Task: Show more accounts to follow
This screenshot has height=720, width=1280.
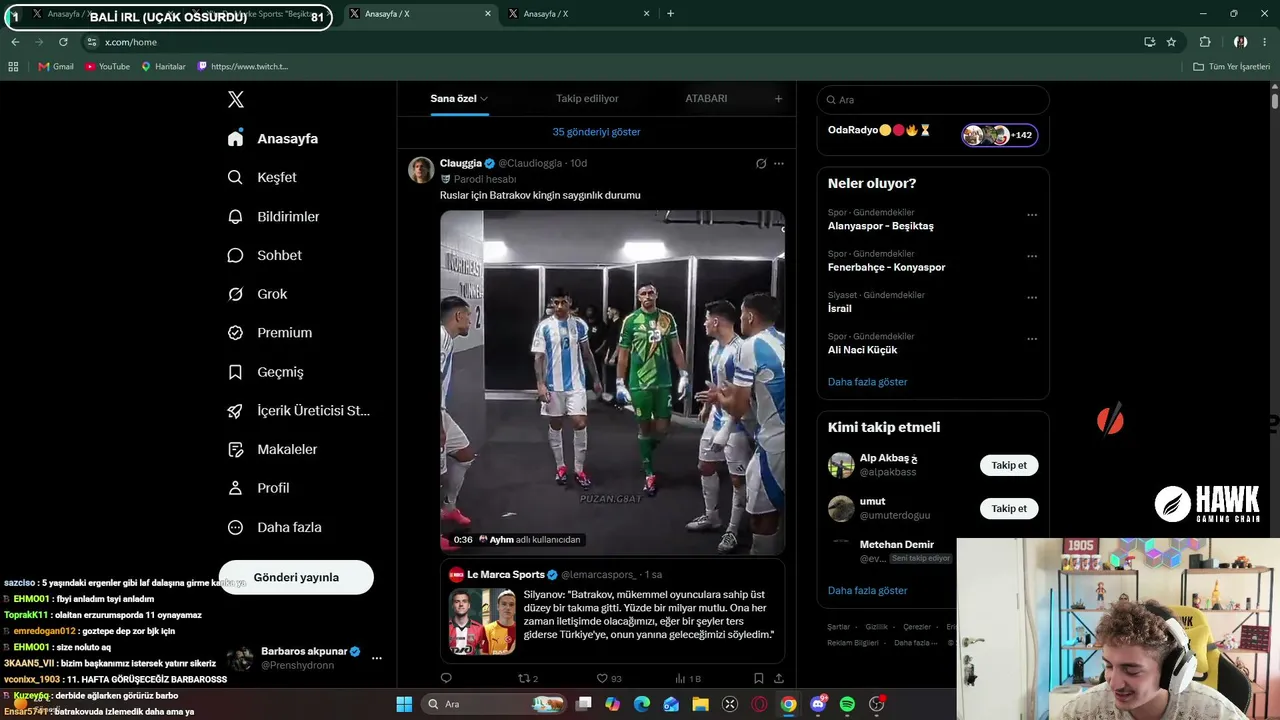Action: click(867, 591)
